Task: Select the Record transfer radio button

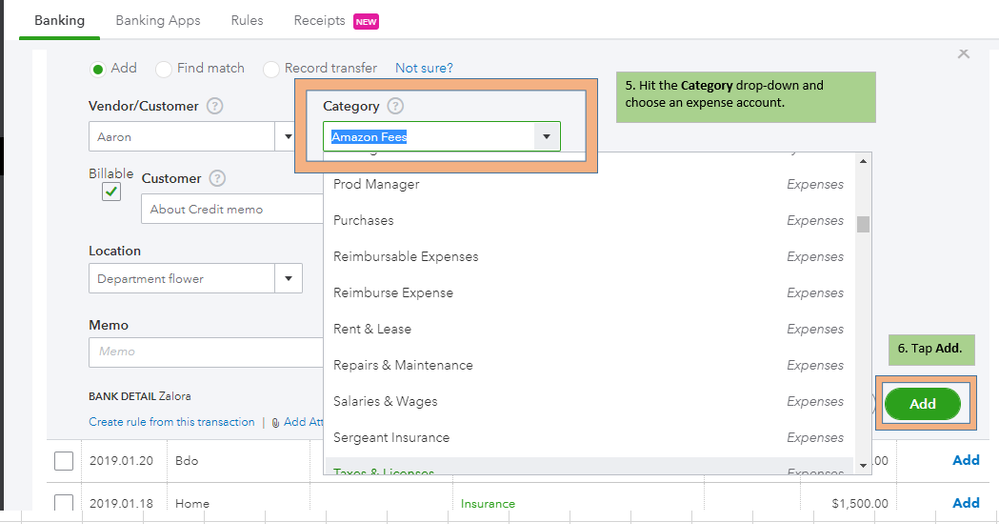Action: point(270,69)
